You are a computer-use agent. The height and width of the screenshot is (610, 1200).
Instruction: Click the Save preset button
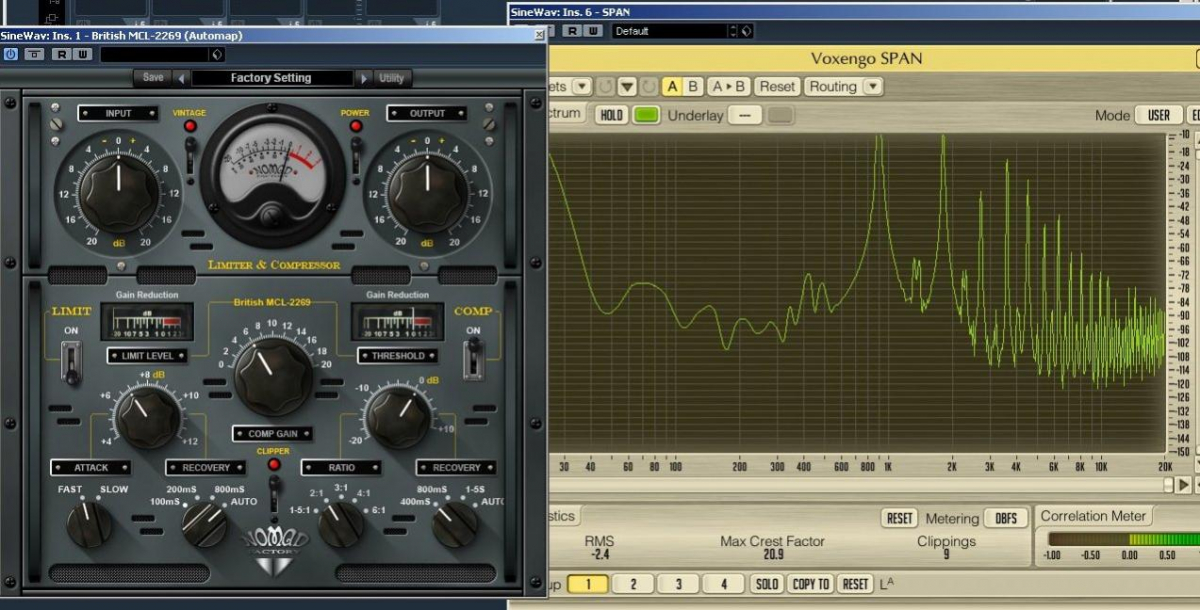point(153,78)
